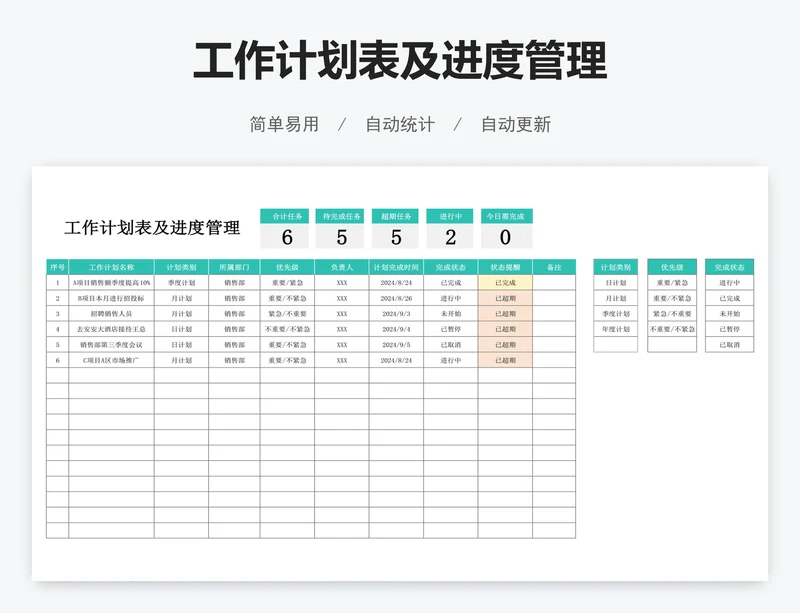Click 重要/紧急 in the side priority list
The width and height of the screenshot is (800, 613).
tap(672, 283)
